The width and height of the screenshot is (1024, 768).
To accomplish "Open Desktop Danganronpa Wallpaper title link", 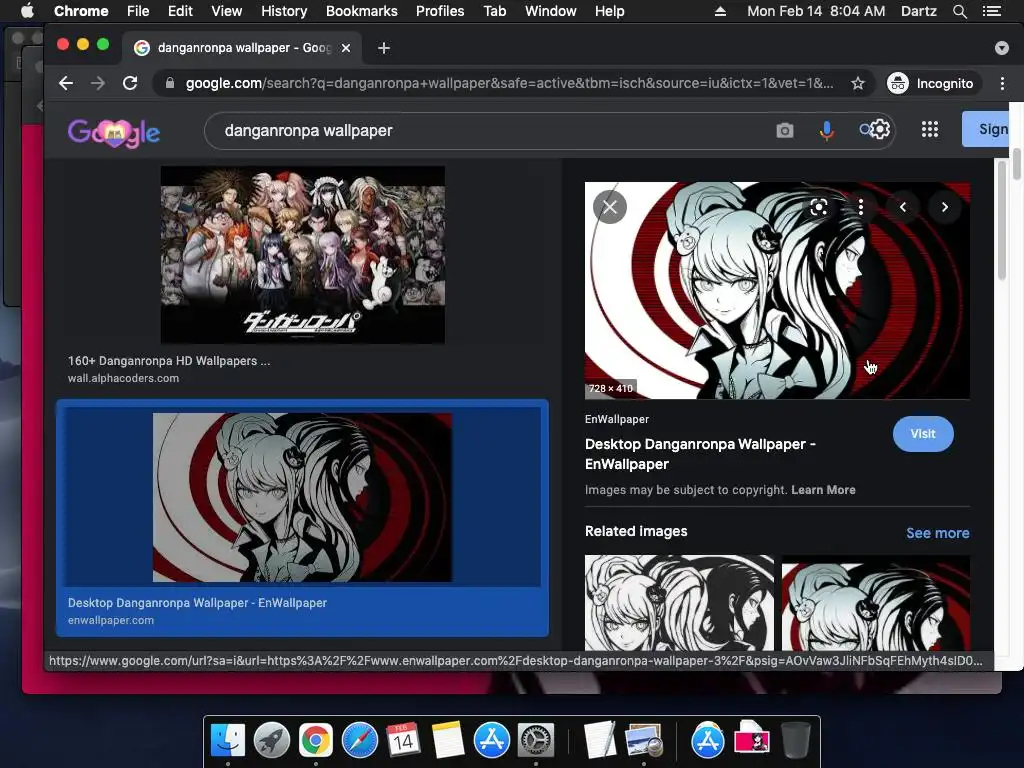I will coord(700,454).
